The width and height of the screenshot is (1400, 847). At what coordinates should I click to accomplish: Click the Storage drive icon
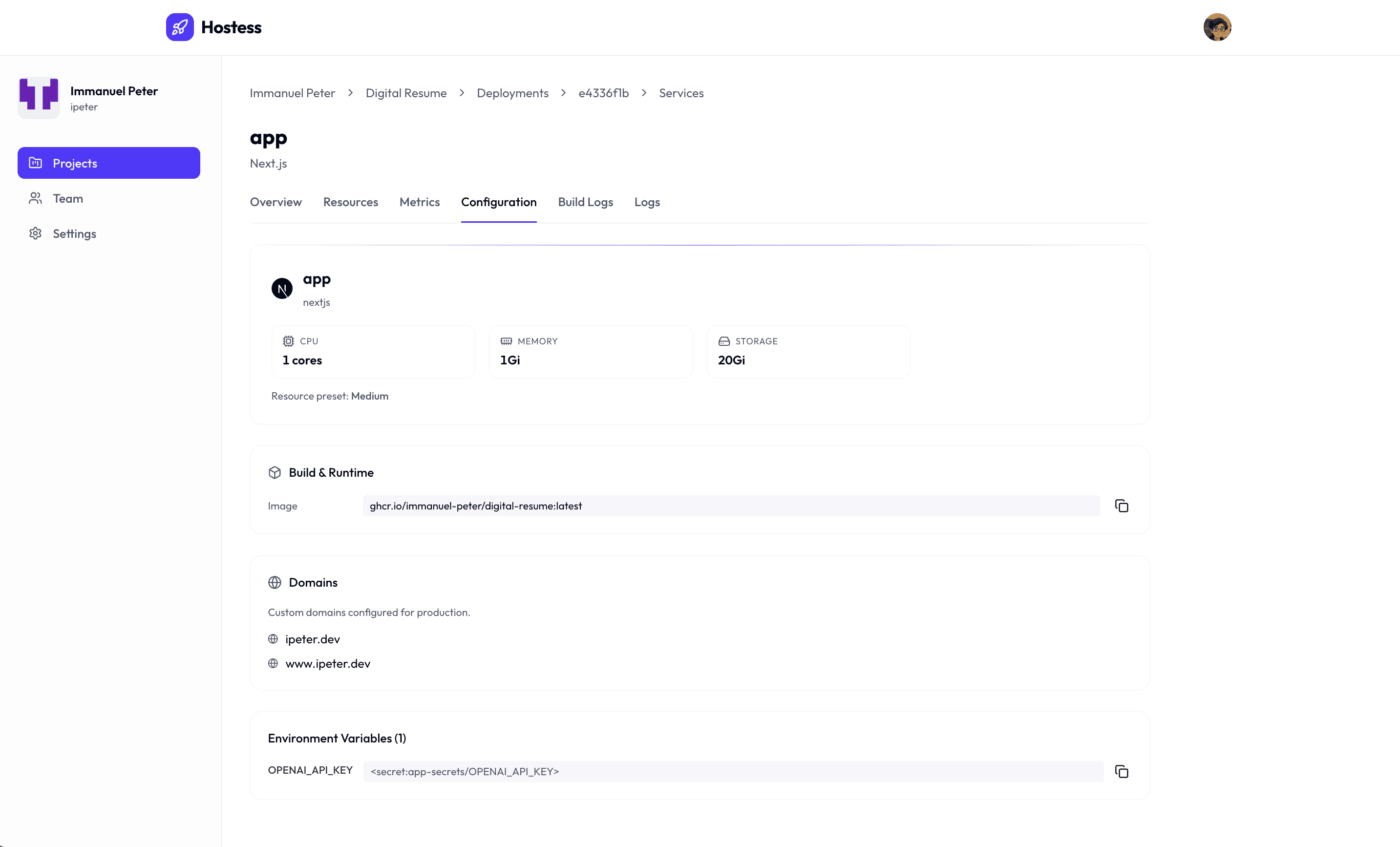pos(724,341)
